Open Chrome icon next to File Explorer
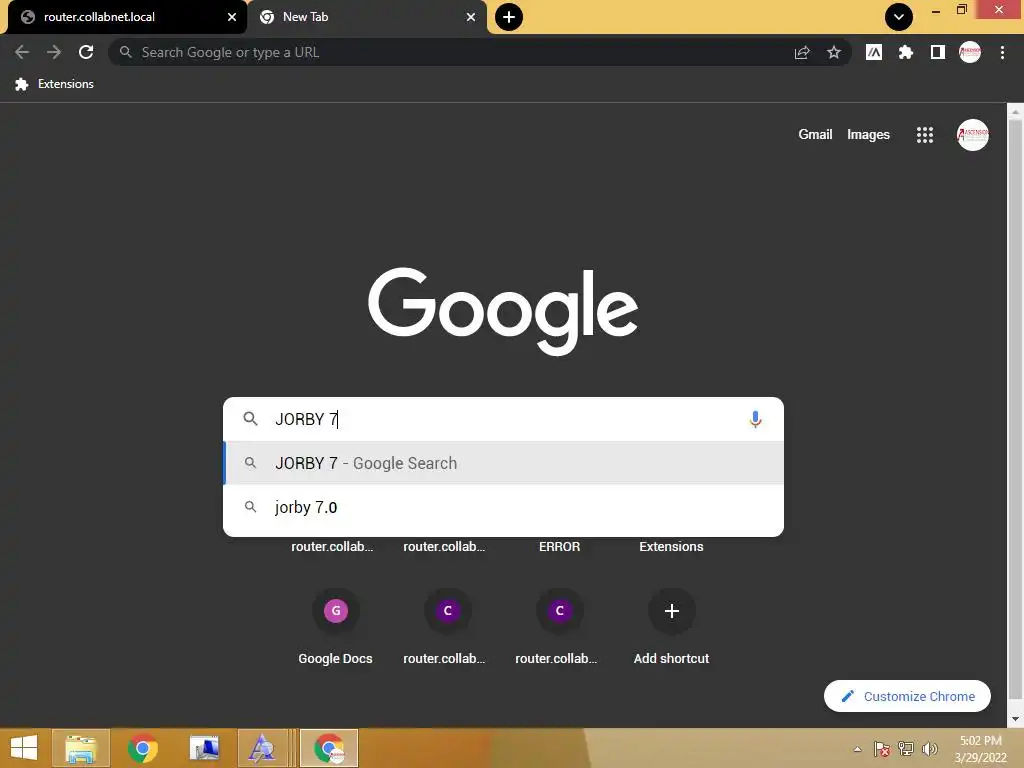The height and width of the screenshot is (768, 1024). click(x=143, y=748)
